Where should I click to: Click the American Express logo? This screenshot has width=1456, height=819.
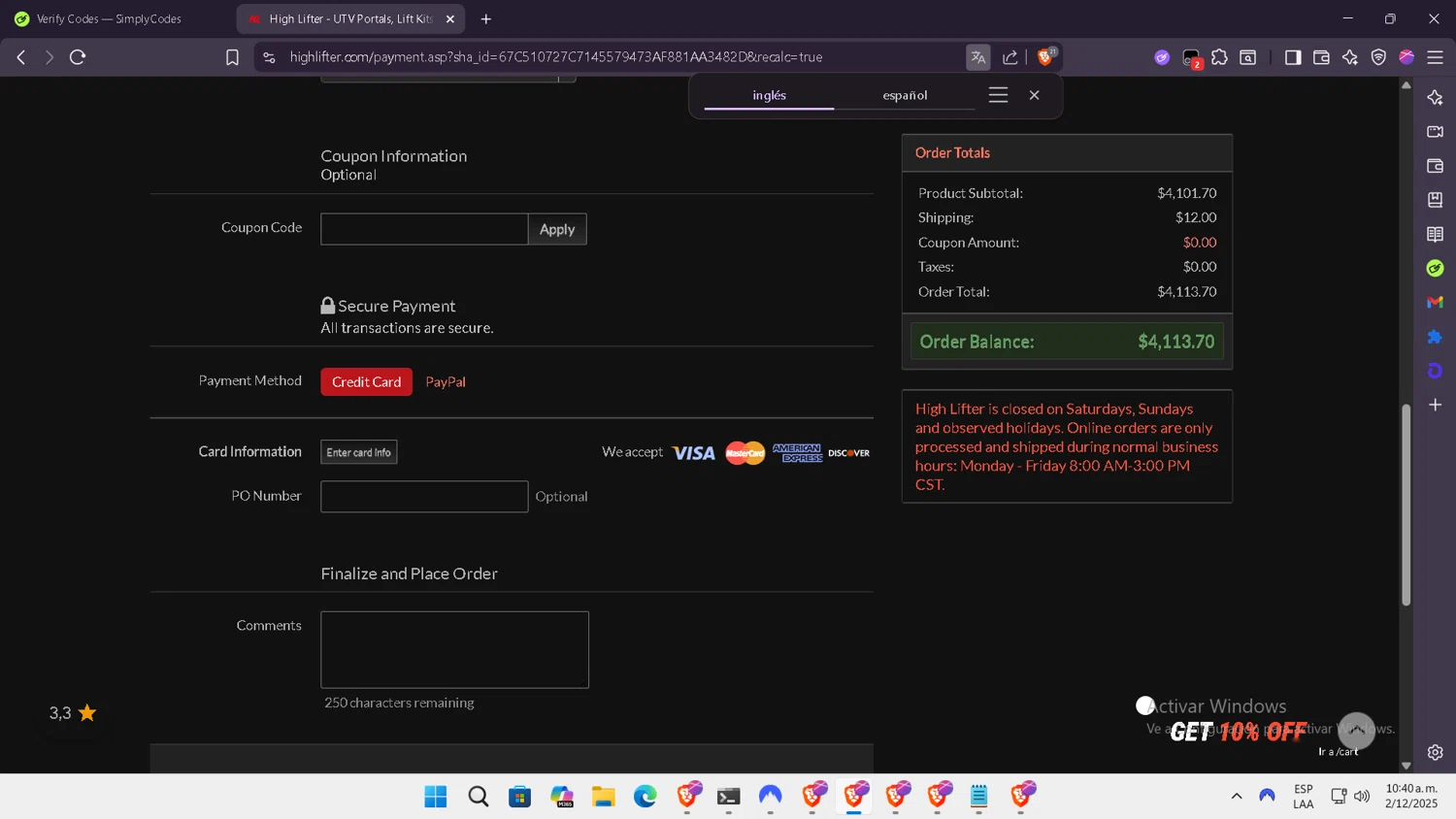point(797,453)
